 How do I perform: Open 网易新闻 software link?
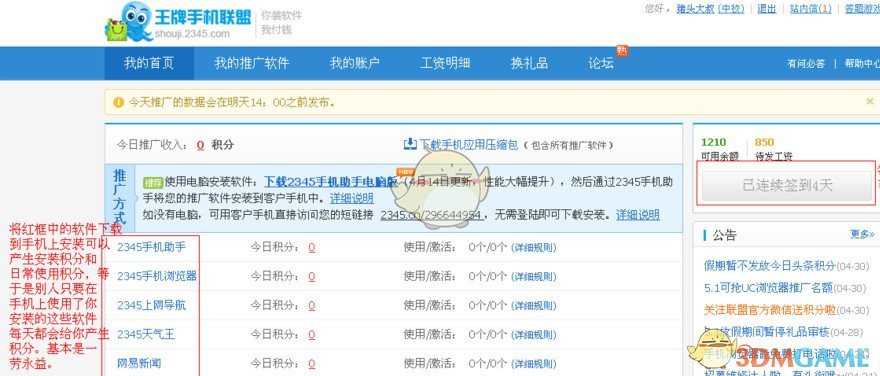click(x=139, y=363)
